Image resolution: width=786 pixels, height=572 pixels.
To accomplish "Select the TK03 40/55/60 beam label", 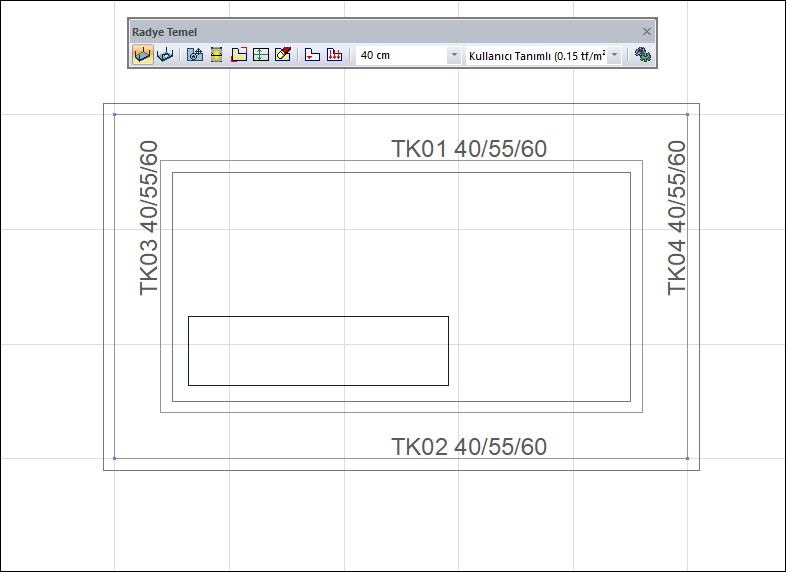I will [x=148, y=218].
